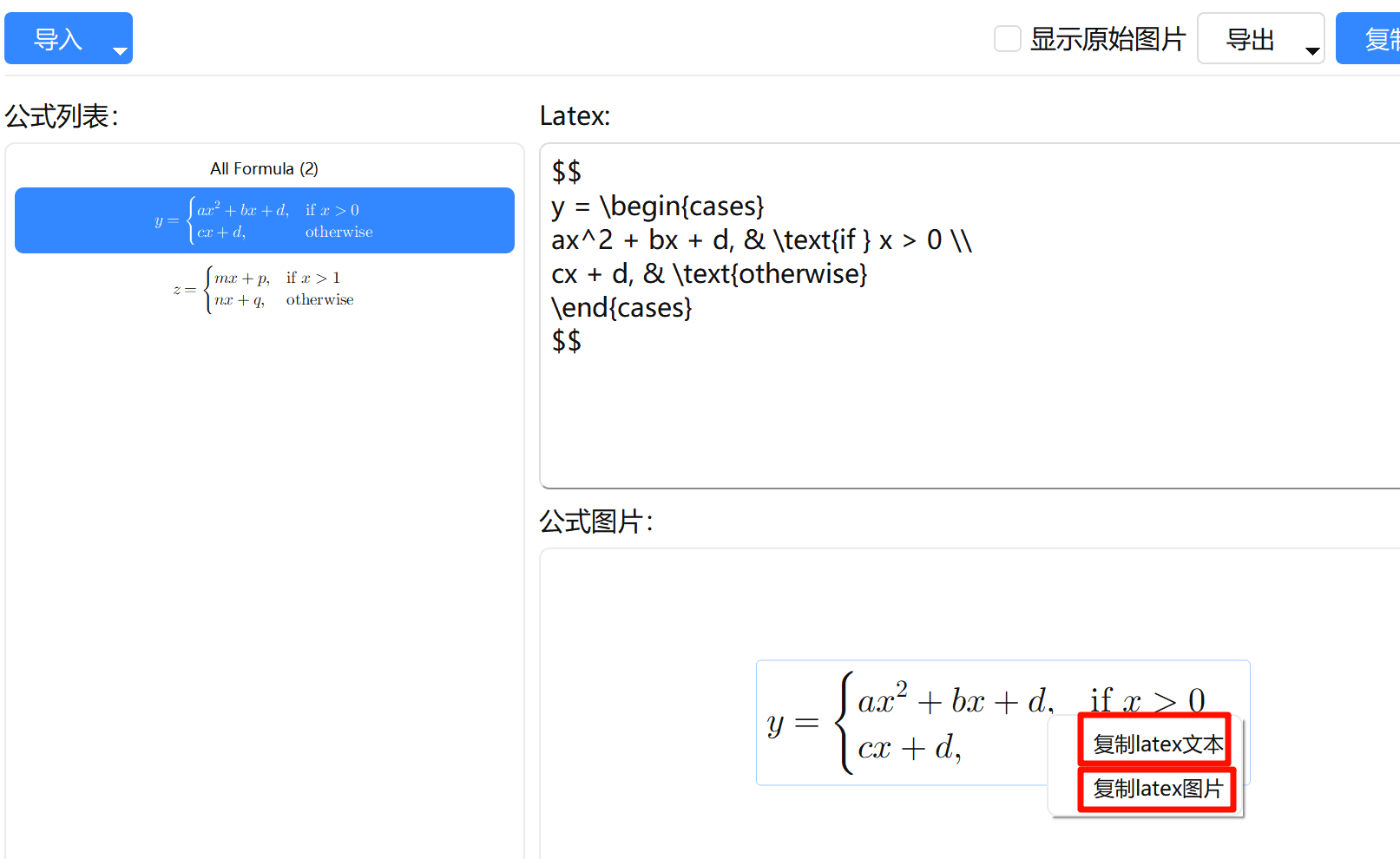
Task: Click the 导出 export button
Action: tap(1249, 39)
